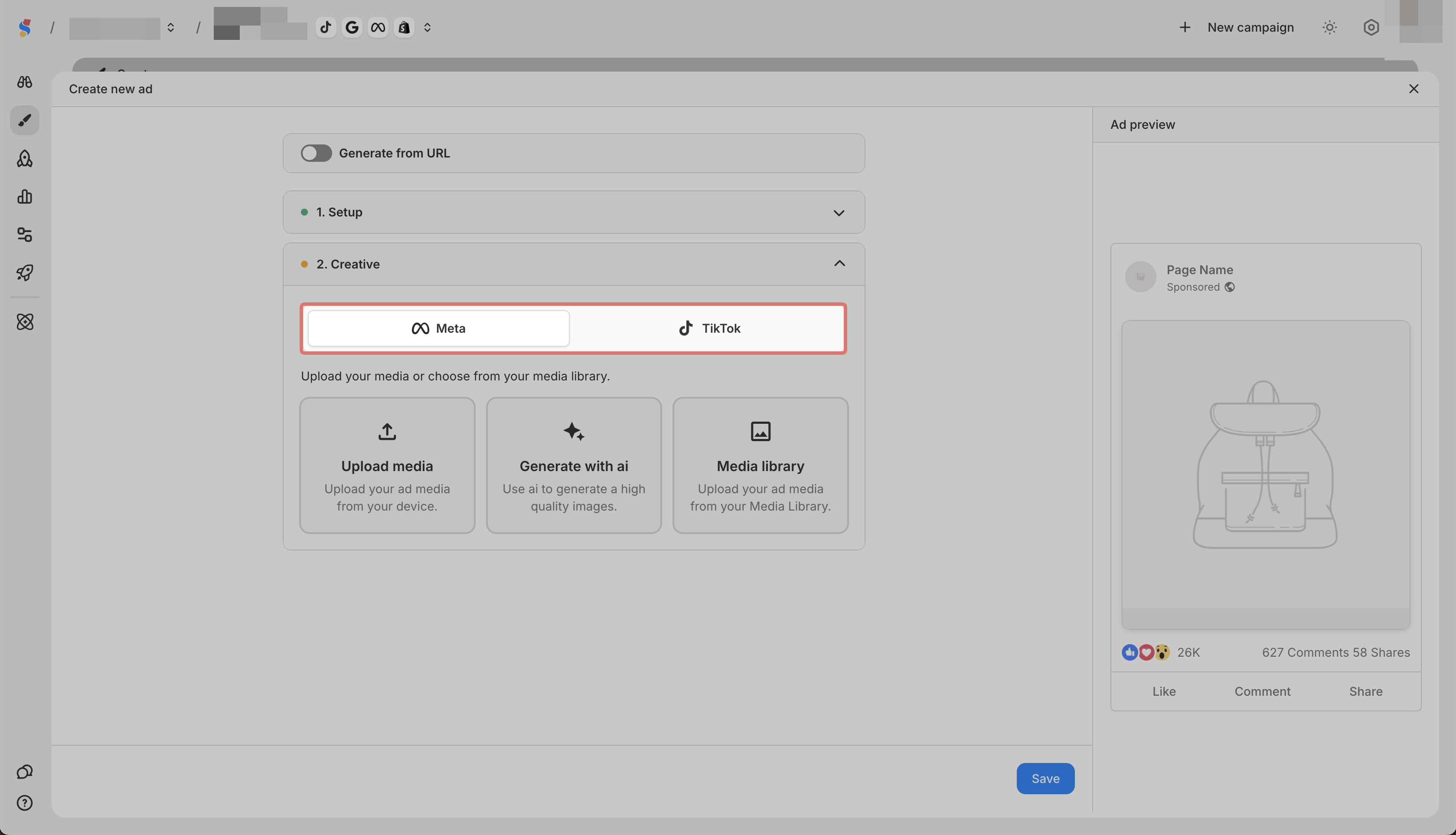Image resolution: width=1456 pixels, height=835 pixels.
Task: Choose the Upload media card
Action: tap(387, 465)
